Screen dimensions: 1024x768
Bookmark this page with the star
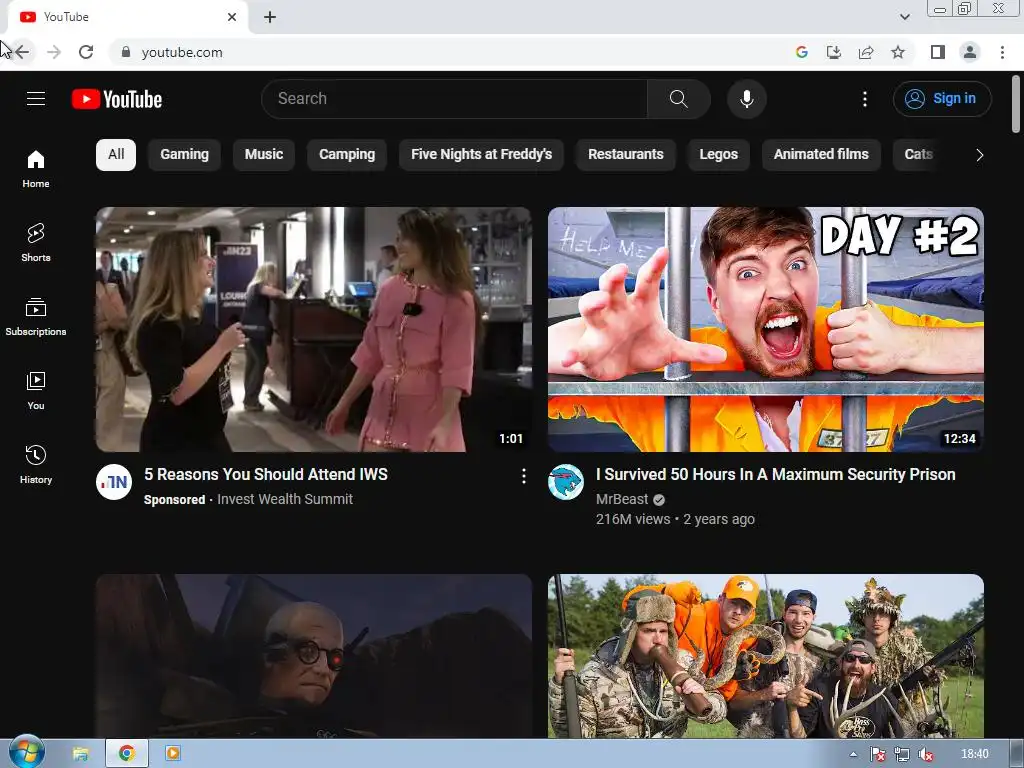898,52
